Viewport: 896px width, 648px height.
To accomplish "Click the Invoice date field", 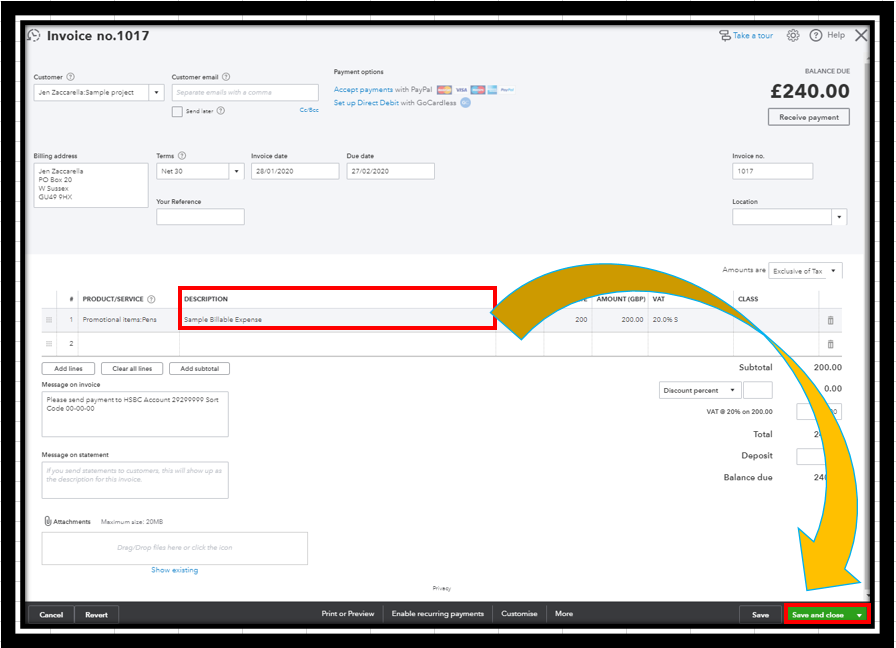I will (x=295, y=171).
